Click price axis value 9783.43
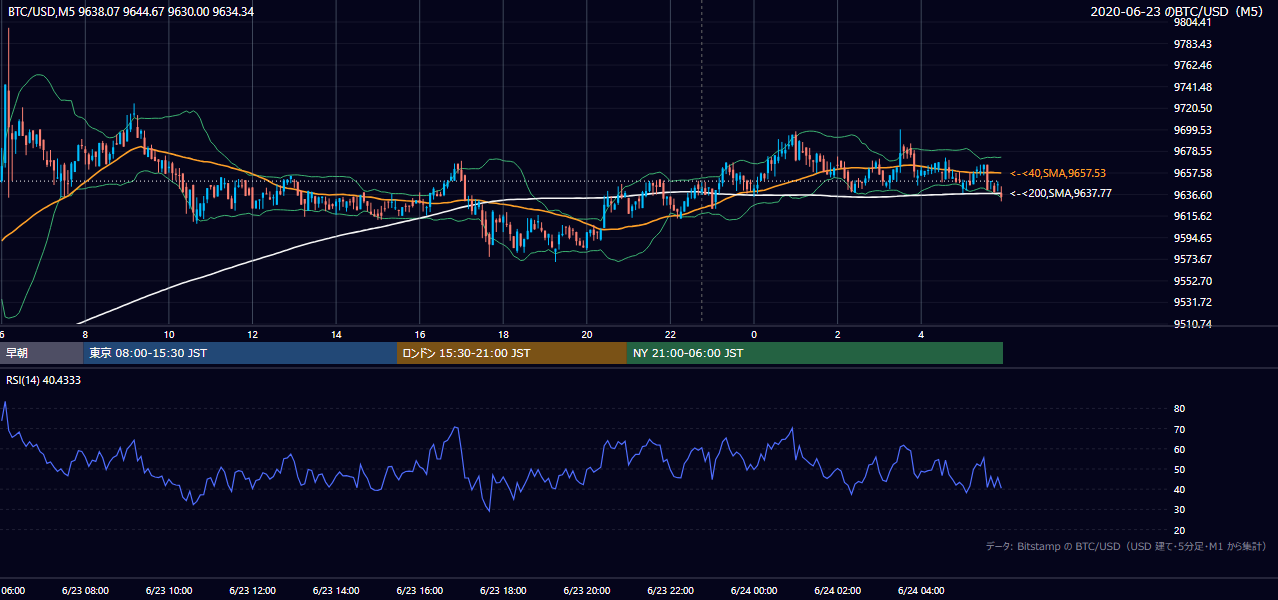1278x600 pixels. pos(1193,44)
